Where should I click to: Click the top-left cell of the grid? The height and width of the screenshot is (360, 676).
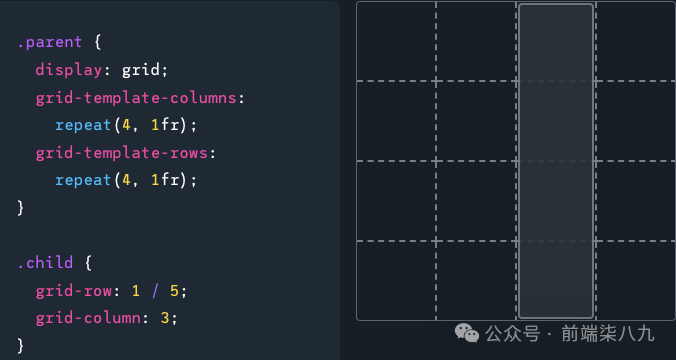coord(396,41)
